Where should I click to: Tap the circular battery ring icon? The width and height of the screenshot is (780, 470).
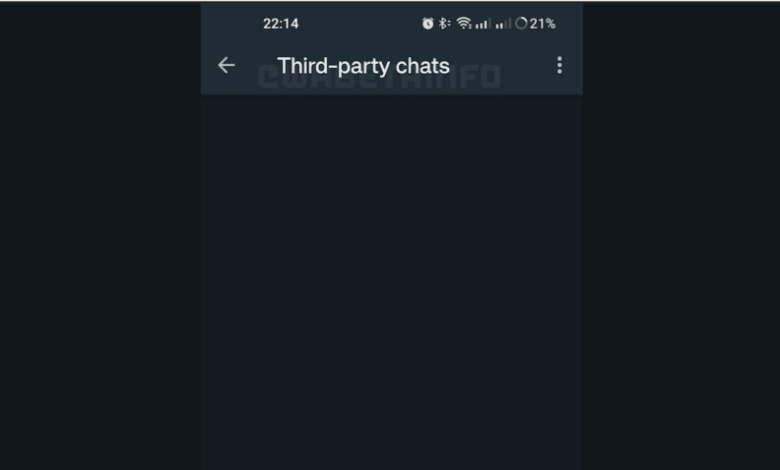coord(521,23)
